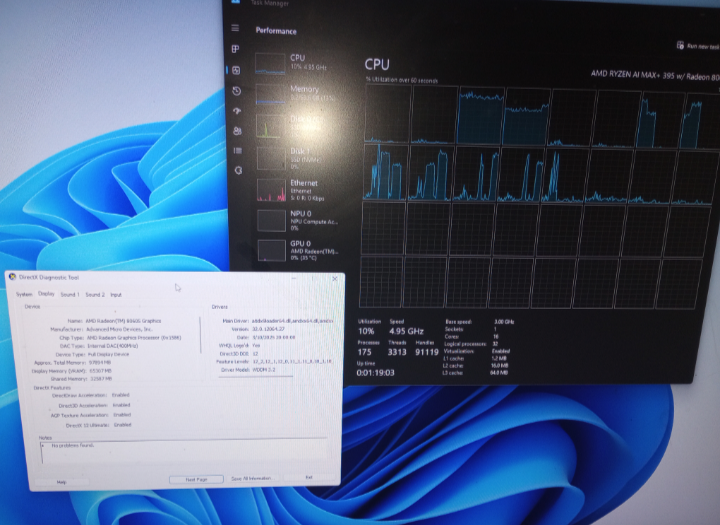The width and height of the screenshot is (720, 525).
Task: Open Users icon in Task Manager sidebar
Action: pyautogui.click(x=237, y=131)
